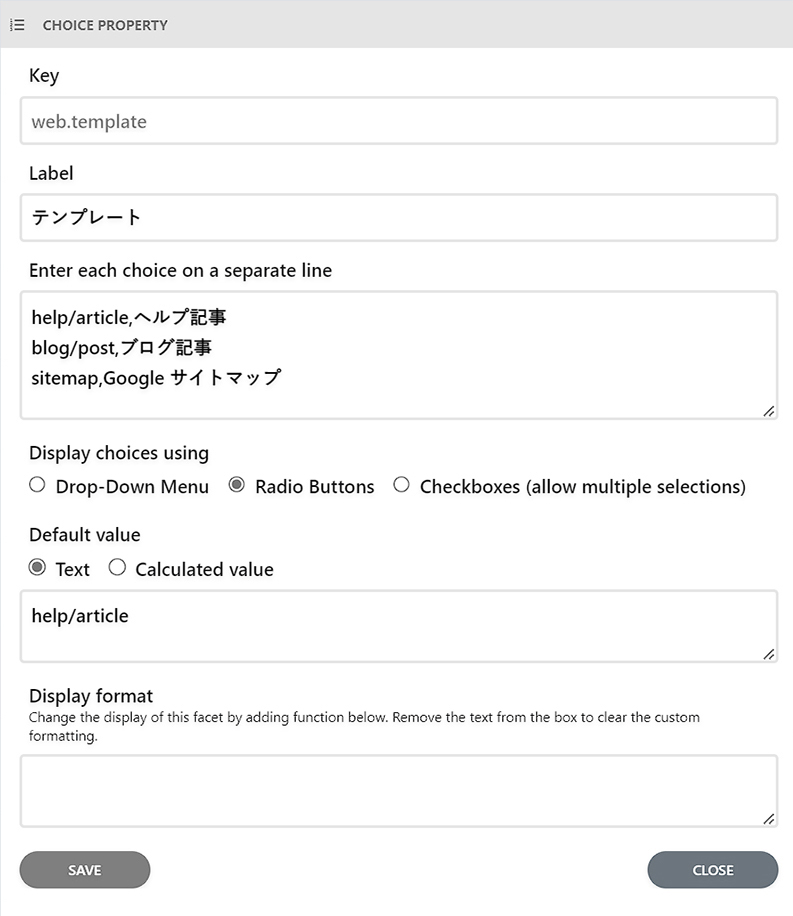This screenshot has height=916, width=793.
Task: Click the blog/post,ブログ記事 choice line
Action: click(122, 348)
